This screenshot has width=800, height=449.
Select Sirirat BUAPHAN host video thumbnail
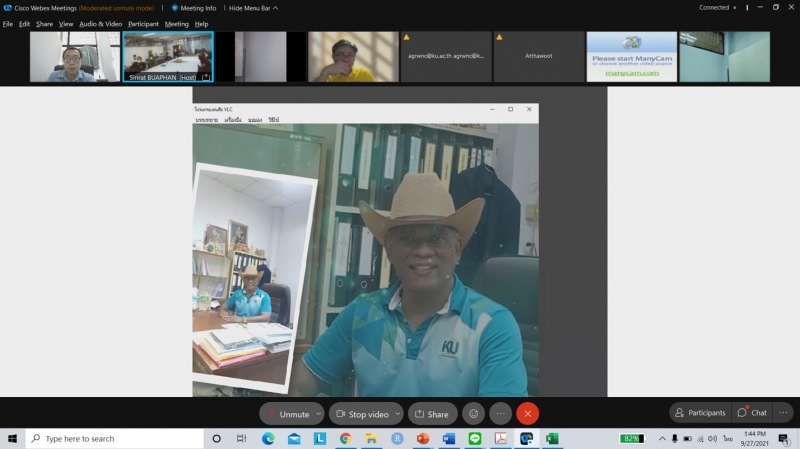click(x=168, y=56)
